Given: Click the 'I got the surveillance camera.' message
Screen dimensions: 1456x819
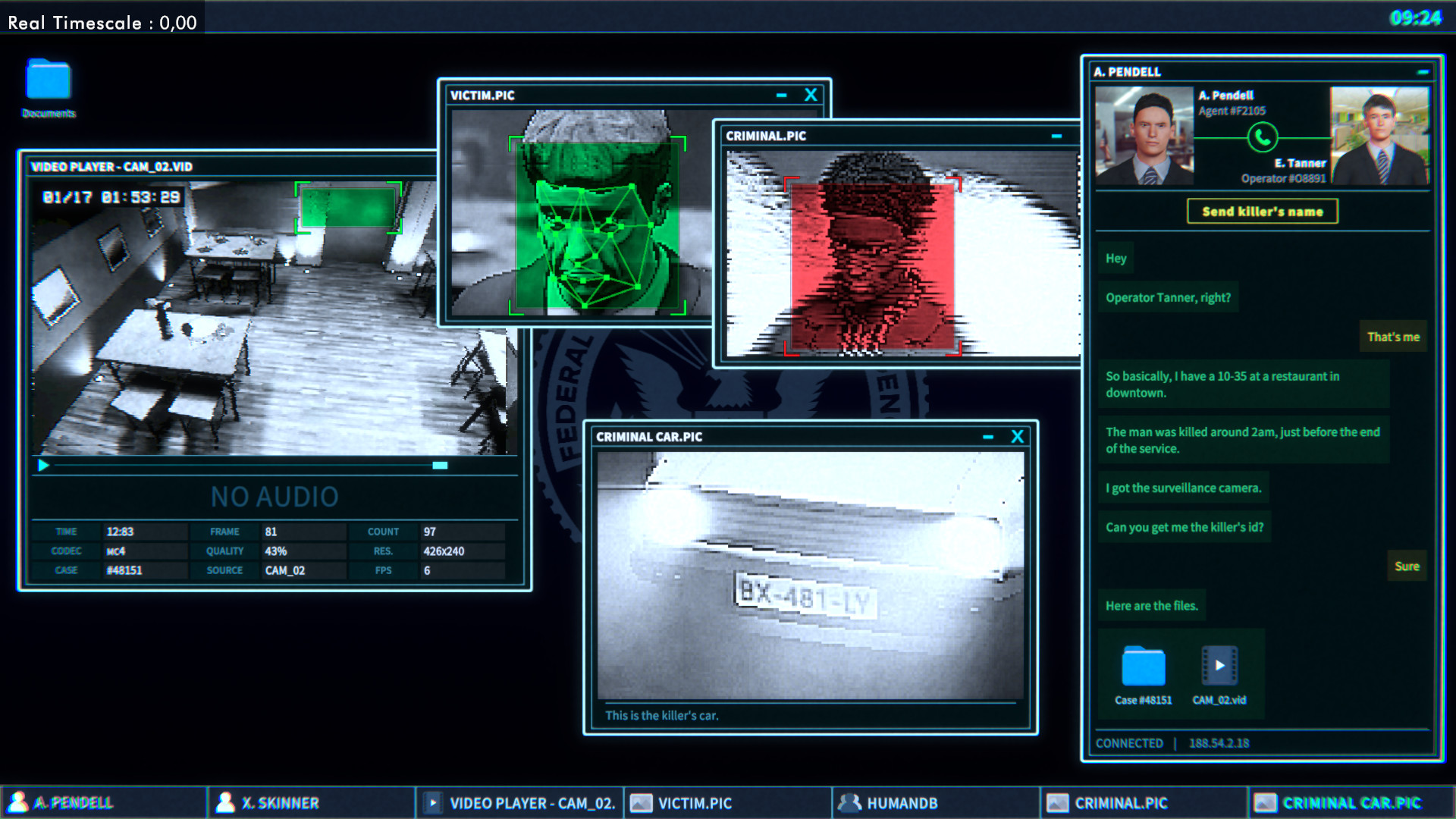Looking at the screenshot, I should [1183, 488].
